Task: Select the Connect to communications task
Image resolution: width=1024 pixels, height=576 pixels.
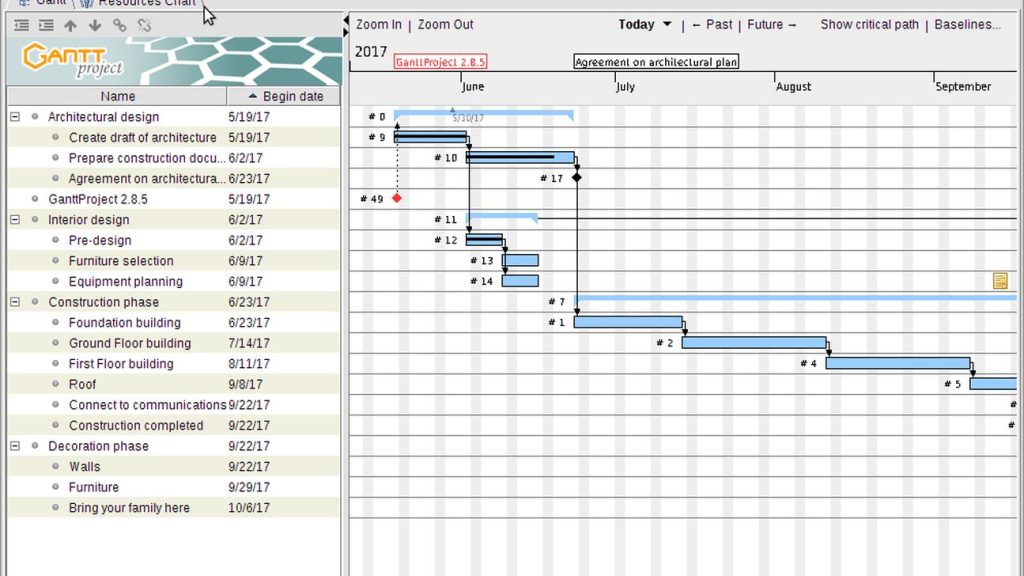Action: pos(148,405)
